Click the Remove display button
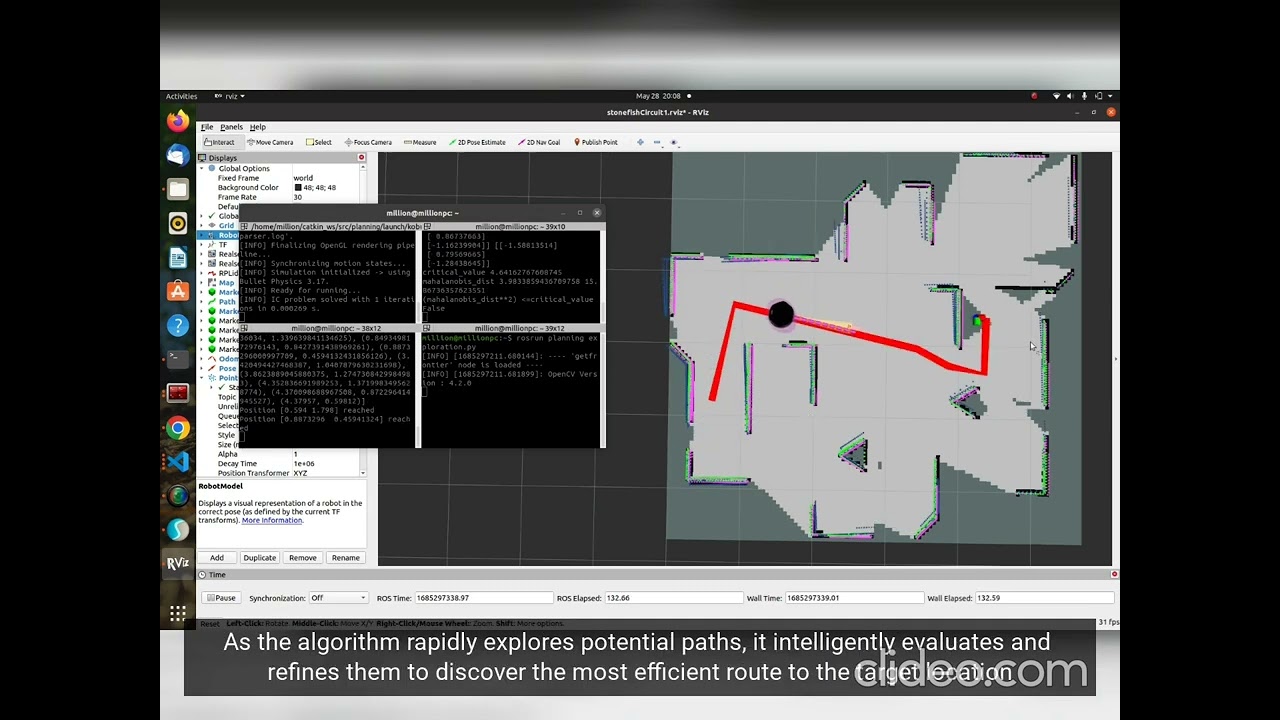This screenshot has width=1280, height=720. pos(302,558)
